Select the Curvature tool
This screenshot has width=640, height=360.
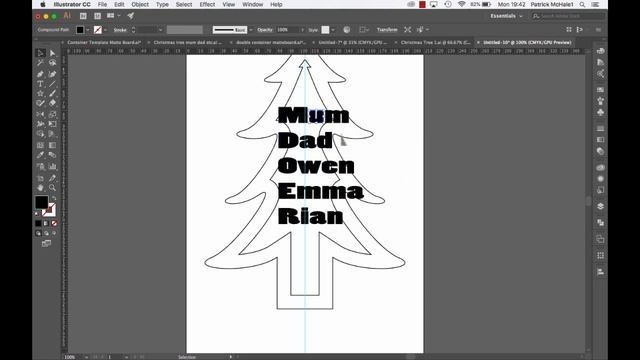tap(52, 74)
